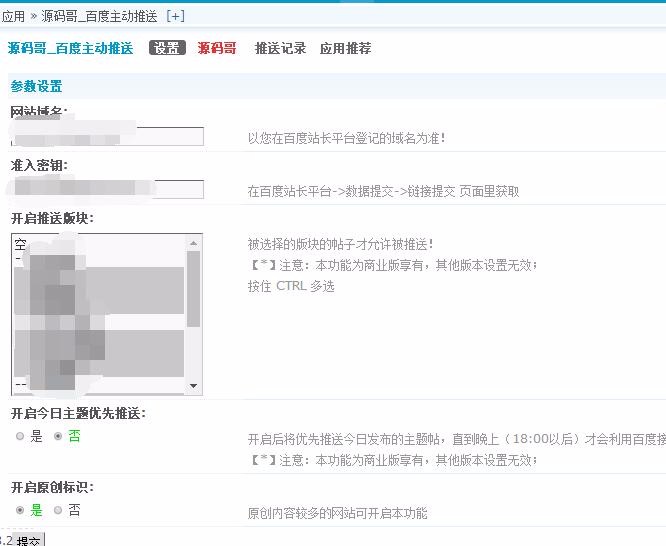Click hint 被选择的版块的帖子才允许被推送
The width and height of the screenshot is (666, 546).
[x=341, y=244]
